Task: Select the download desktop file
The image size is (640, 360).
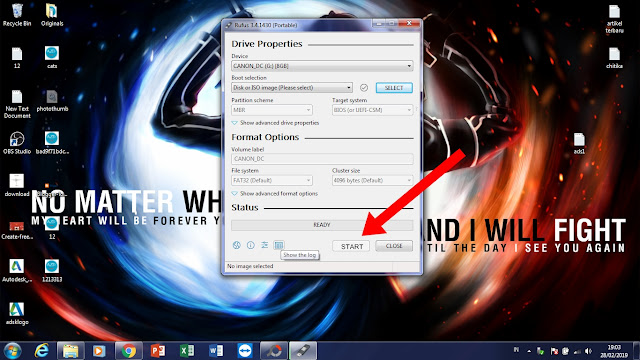Action: point(17,185)
